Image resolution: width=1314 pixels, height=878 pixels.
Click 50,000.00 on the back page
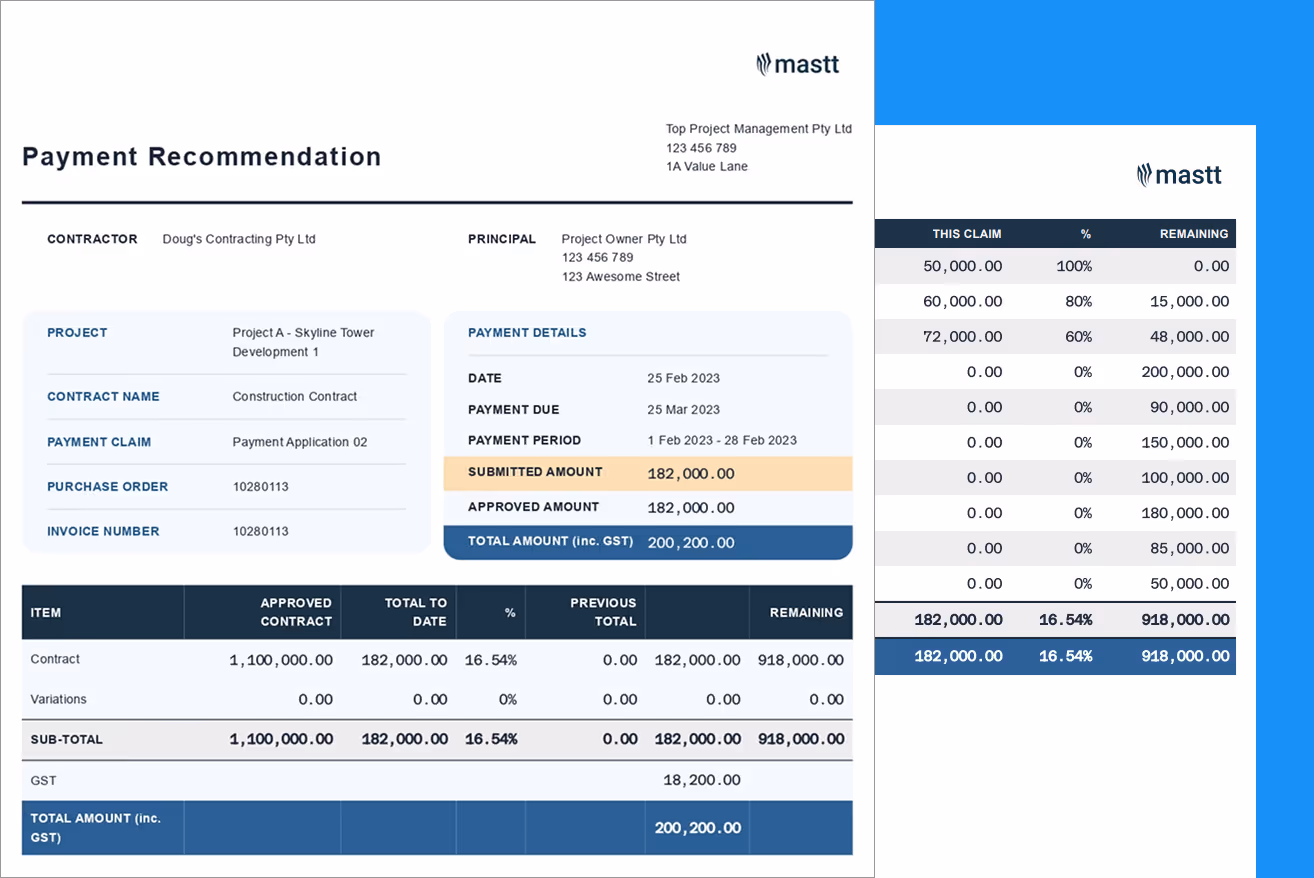[963, 266]
